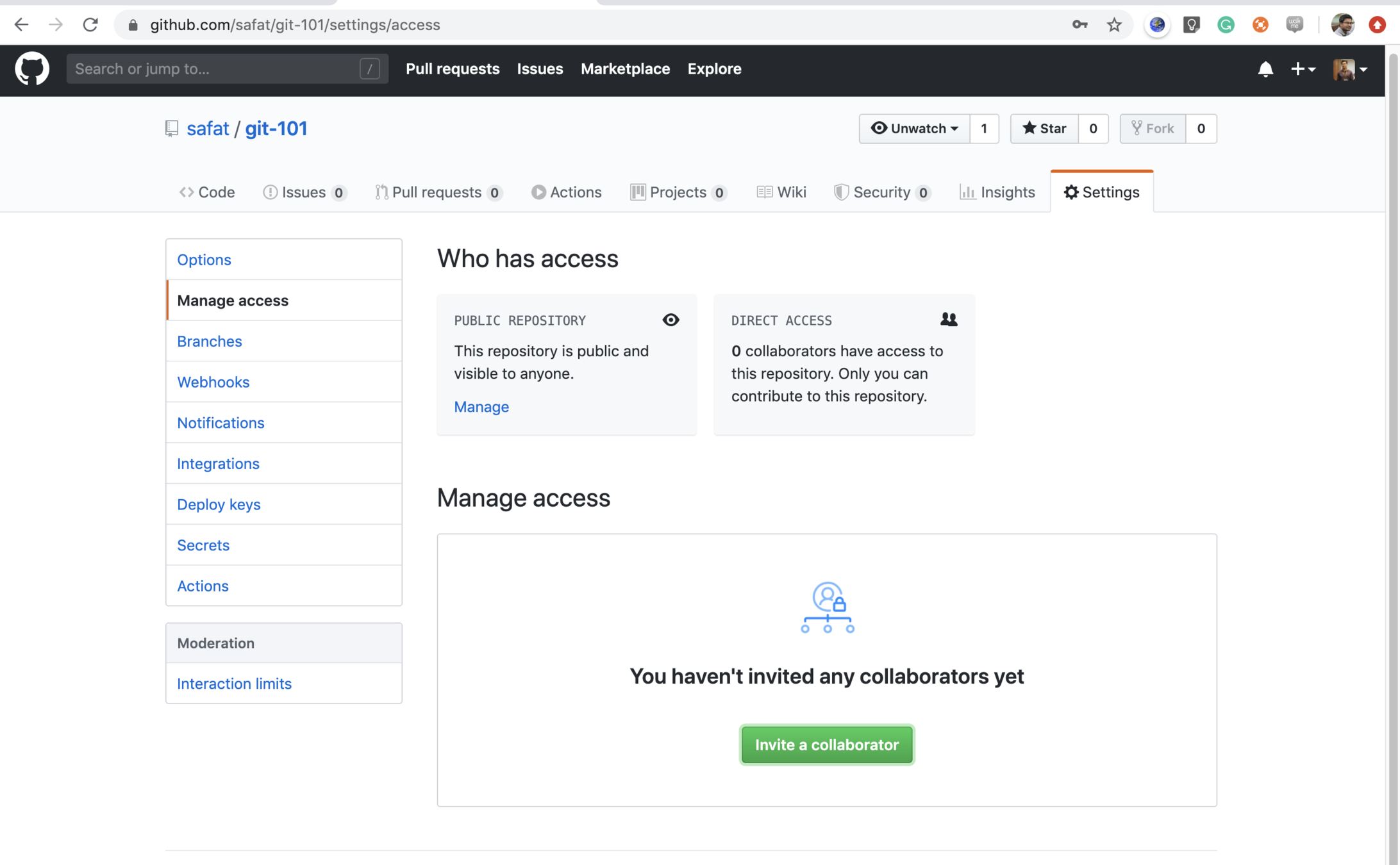Click the Grammarly extension icon
This screenshot has width=1400, height=865.
(1226, 25)
